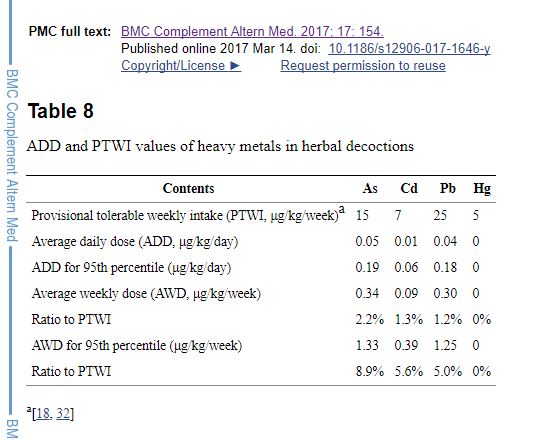Click the As column header
558x440 pixels.
tap(370, 188)
